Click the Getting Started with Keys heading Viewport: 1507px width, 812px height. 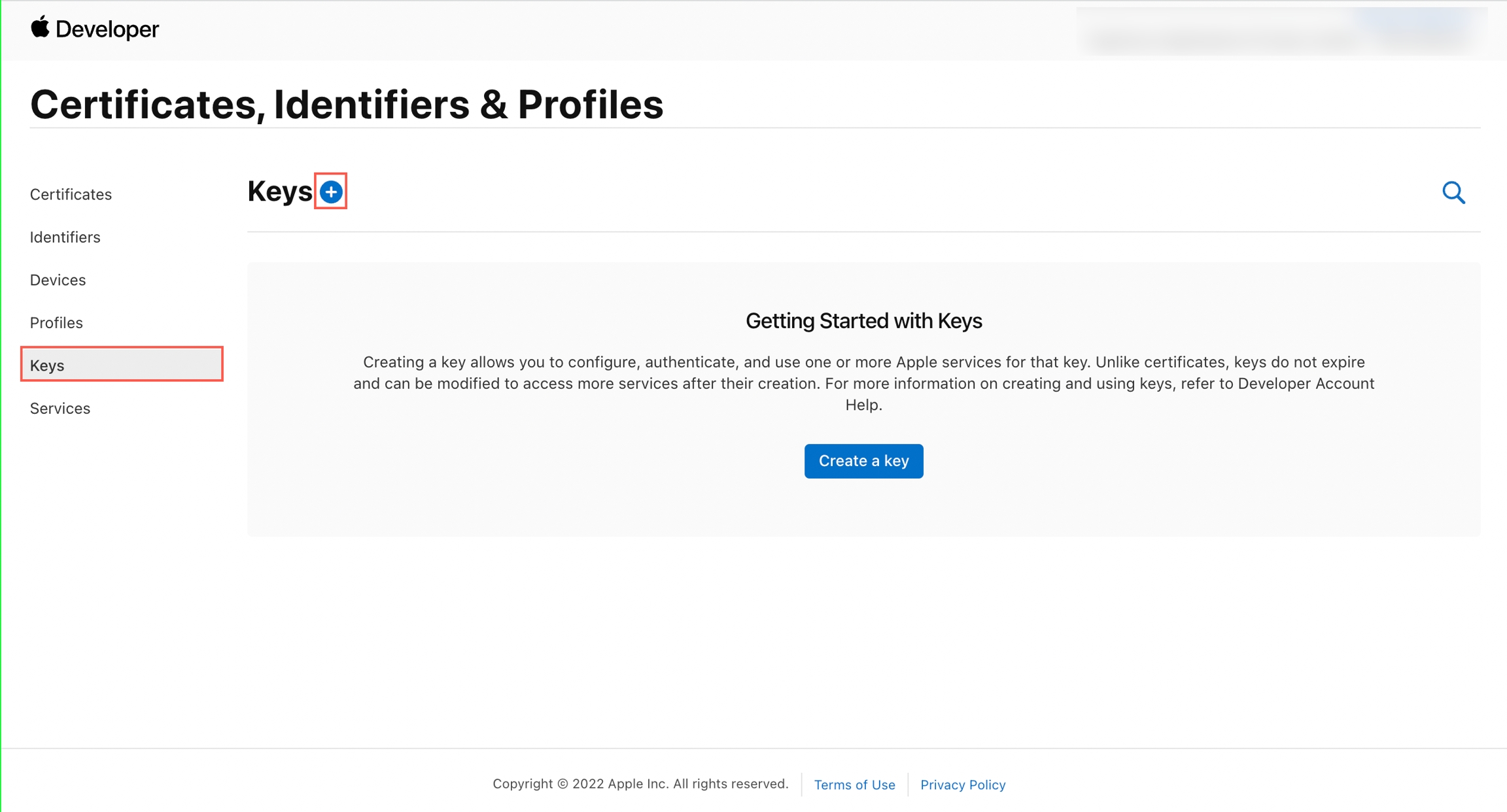[863, 321]
